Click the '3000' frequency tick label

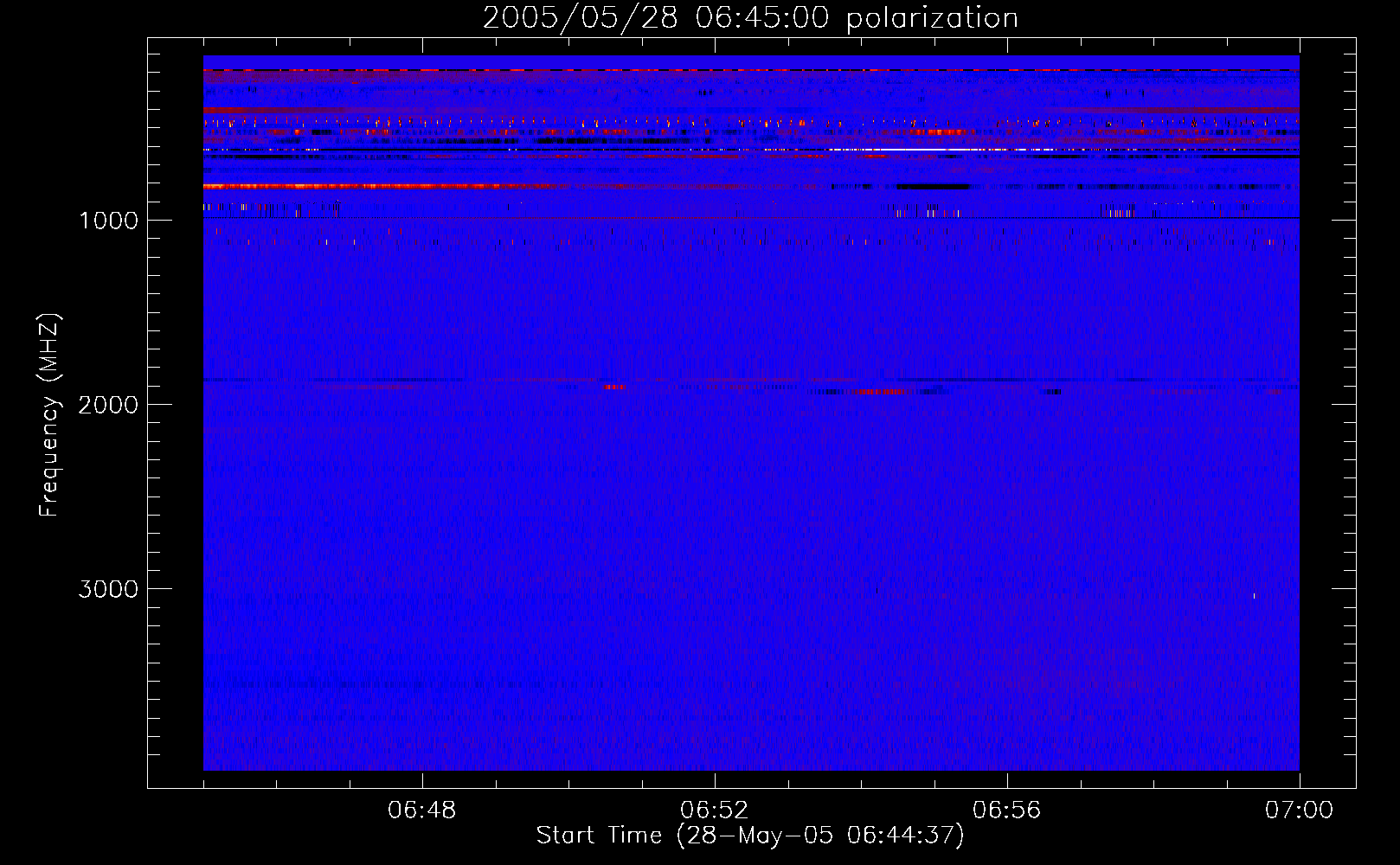pyautogui.click(x=108, y=589)
